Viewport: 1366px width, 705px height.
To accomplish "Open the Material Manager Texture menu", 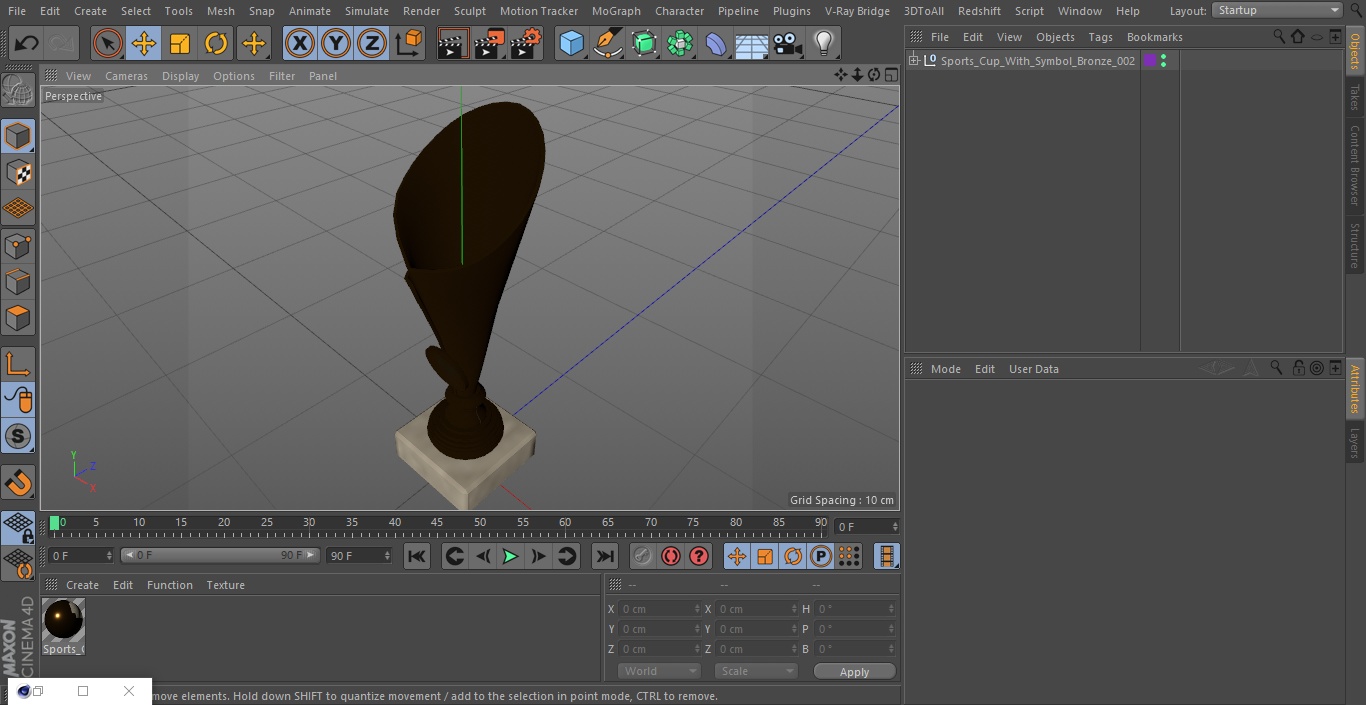I will click(226, 585).
